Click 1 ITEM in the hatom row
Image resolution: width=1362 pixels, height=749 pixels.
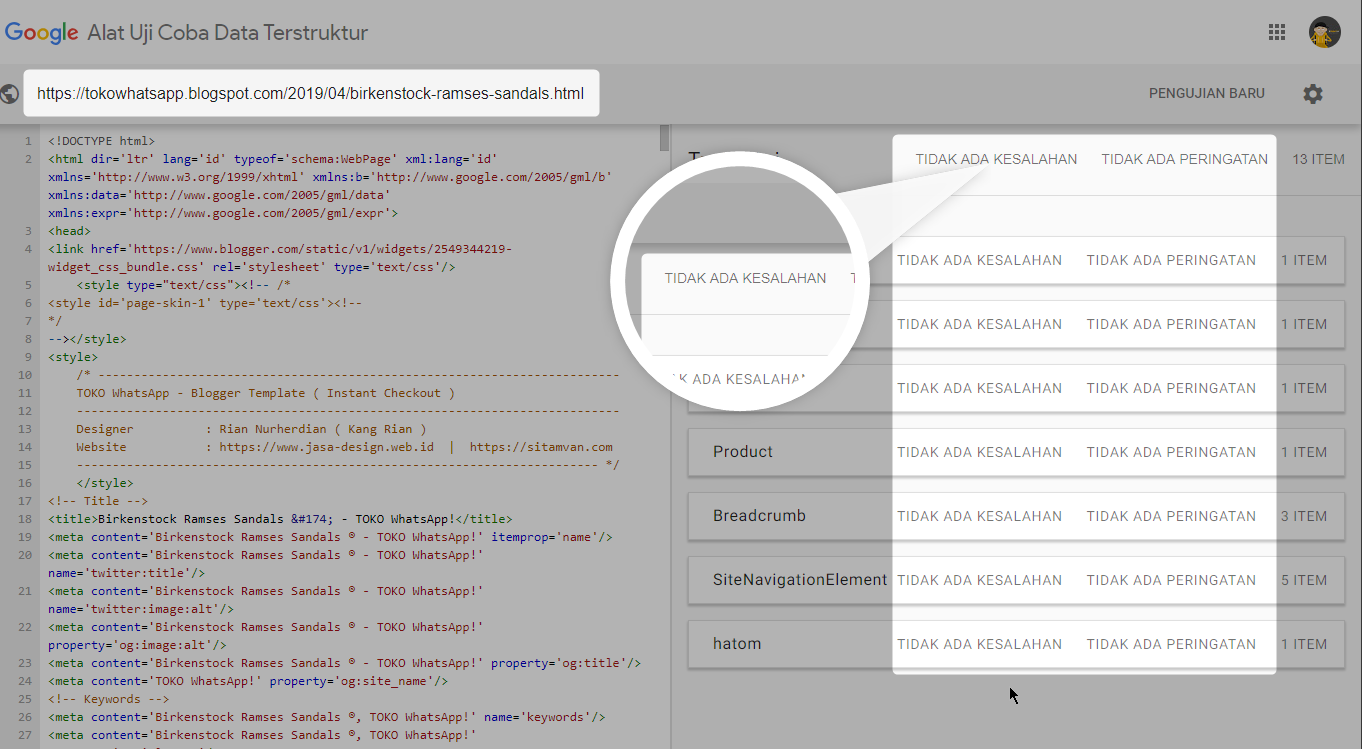point(1304,644)
